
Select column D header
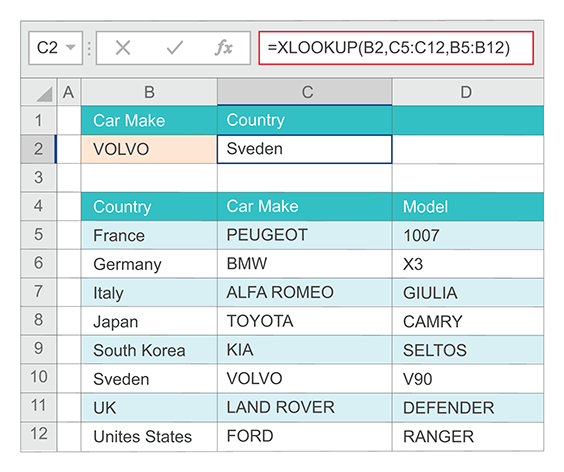pyautogui.click(x=468, y=92)
